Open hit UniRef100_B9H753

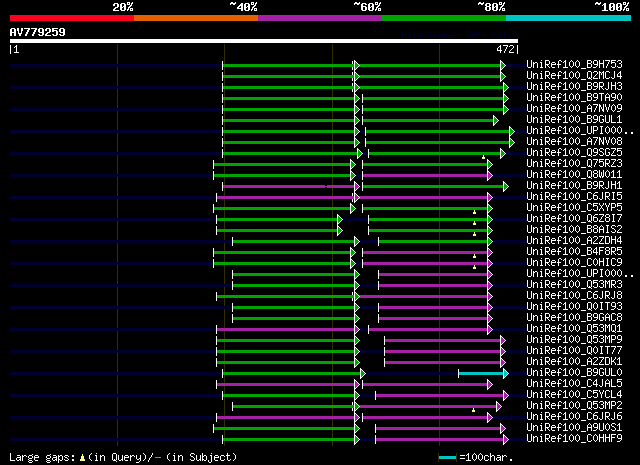pos(574,65)
